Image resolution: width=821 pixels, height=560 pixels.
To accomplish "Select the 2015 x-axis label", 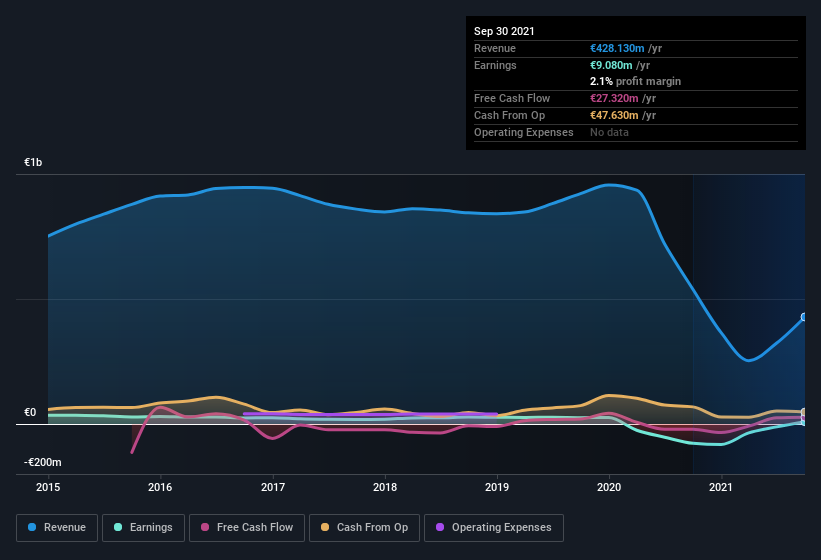I will pos(48,487).
